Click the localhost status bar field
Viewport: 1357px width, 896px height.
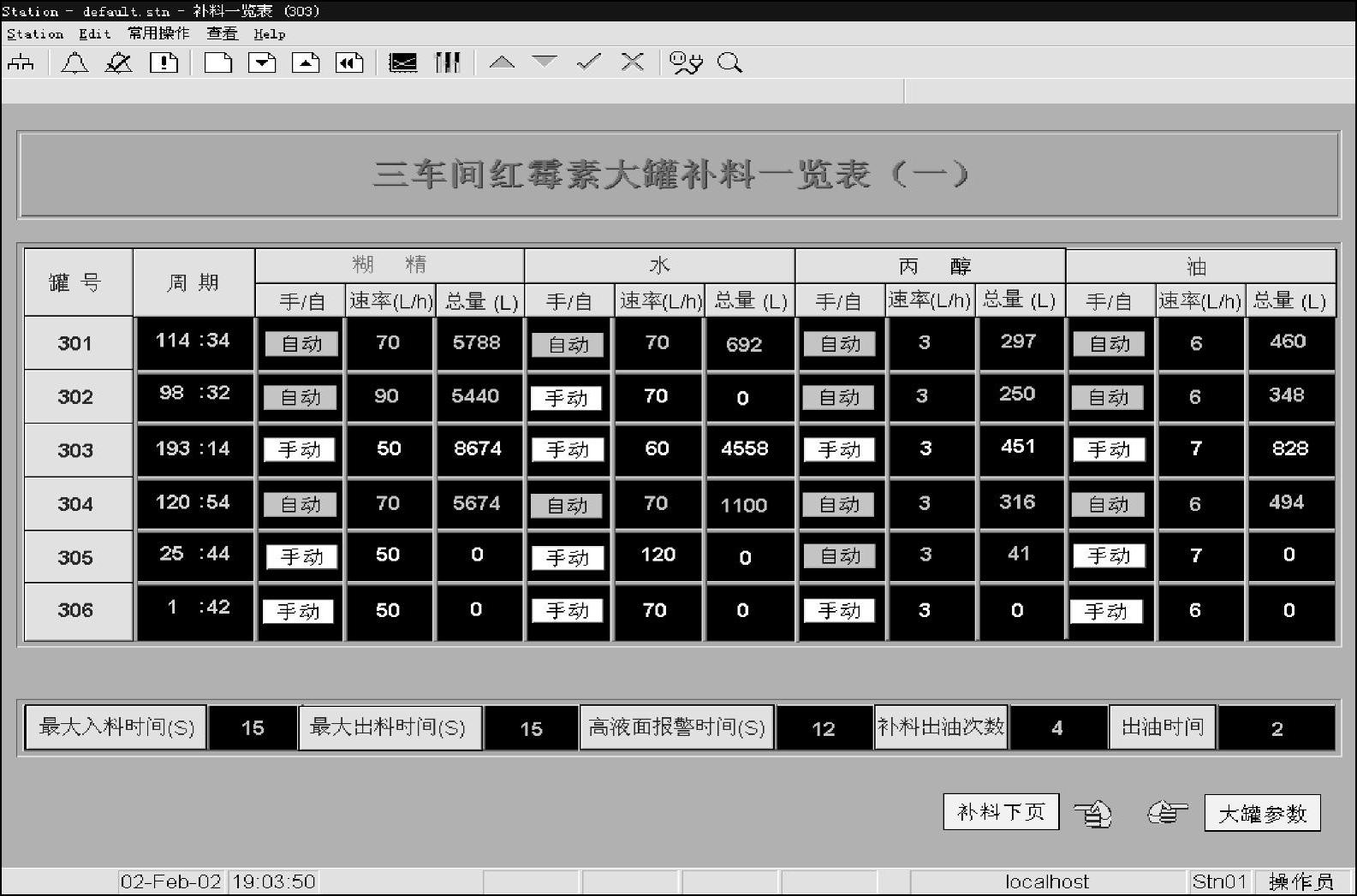[1047, 882]
